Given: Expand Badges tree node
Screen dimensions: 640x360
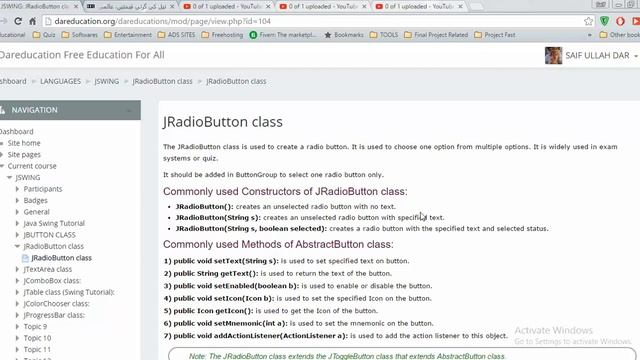Looking at the screenshot, I should [18, 200].
